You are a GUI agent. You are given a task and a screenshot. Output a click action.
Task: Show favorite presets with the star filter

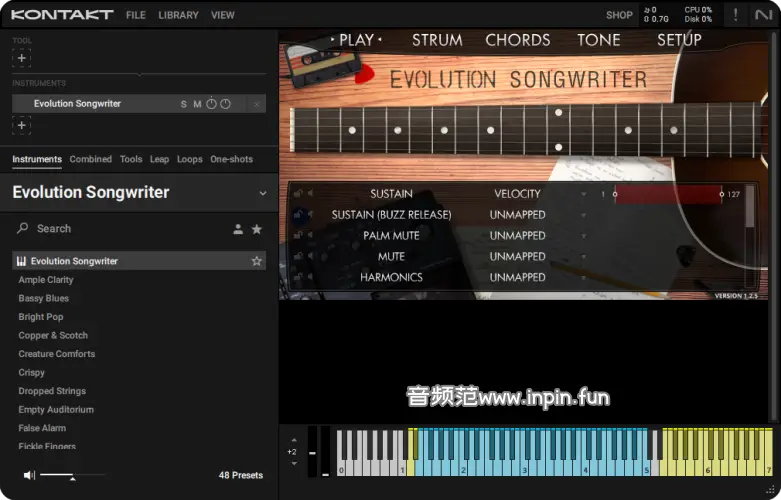[x=257, y=229]
